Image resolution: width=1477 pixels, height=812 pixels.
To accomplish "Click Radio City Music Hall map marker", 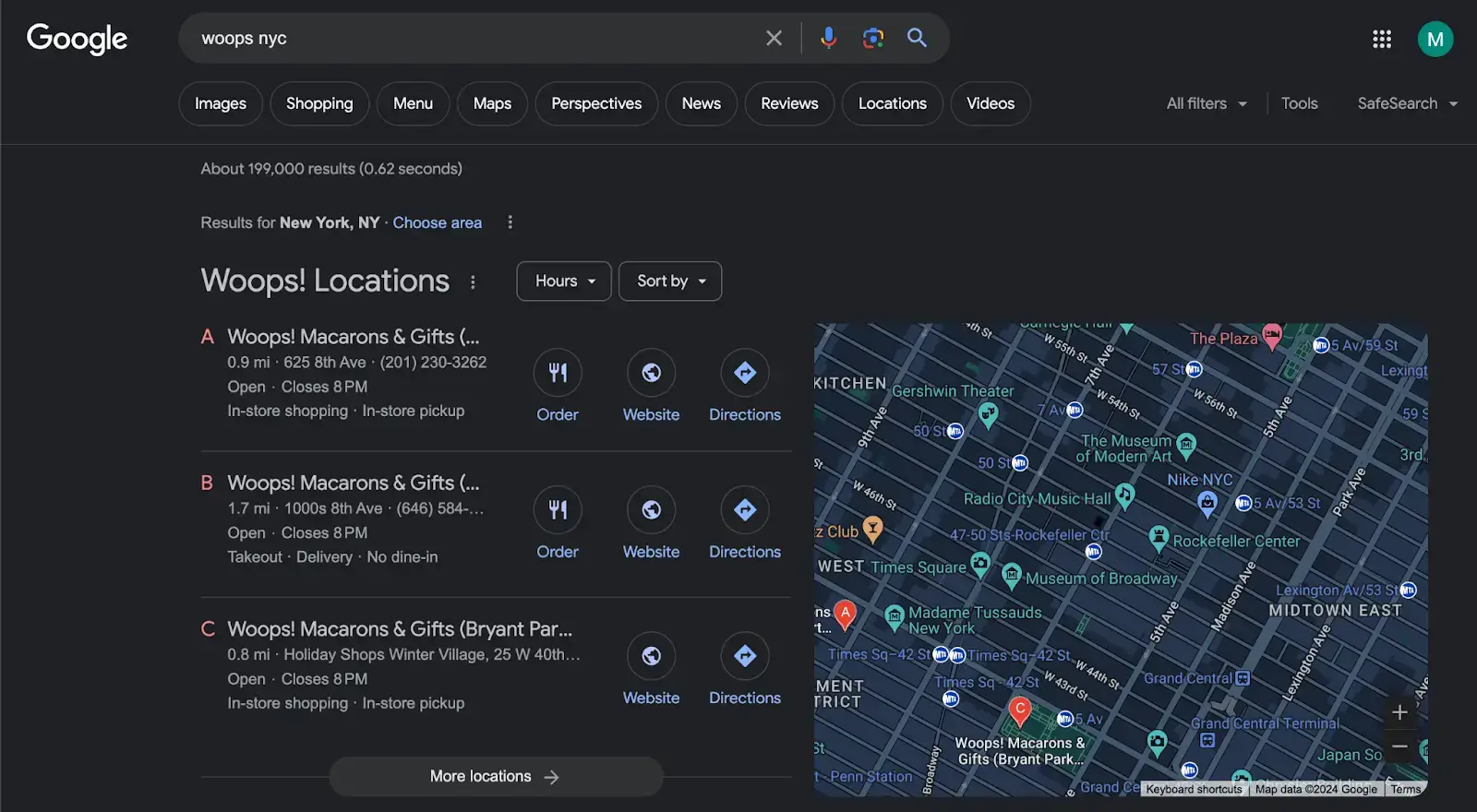I will pyautogui.click(x=1124, y=496).
